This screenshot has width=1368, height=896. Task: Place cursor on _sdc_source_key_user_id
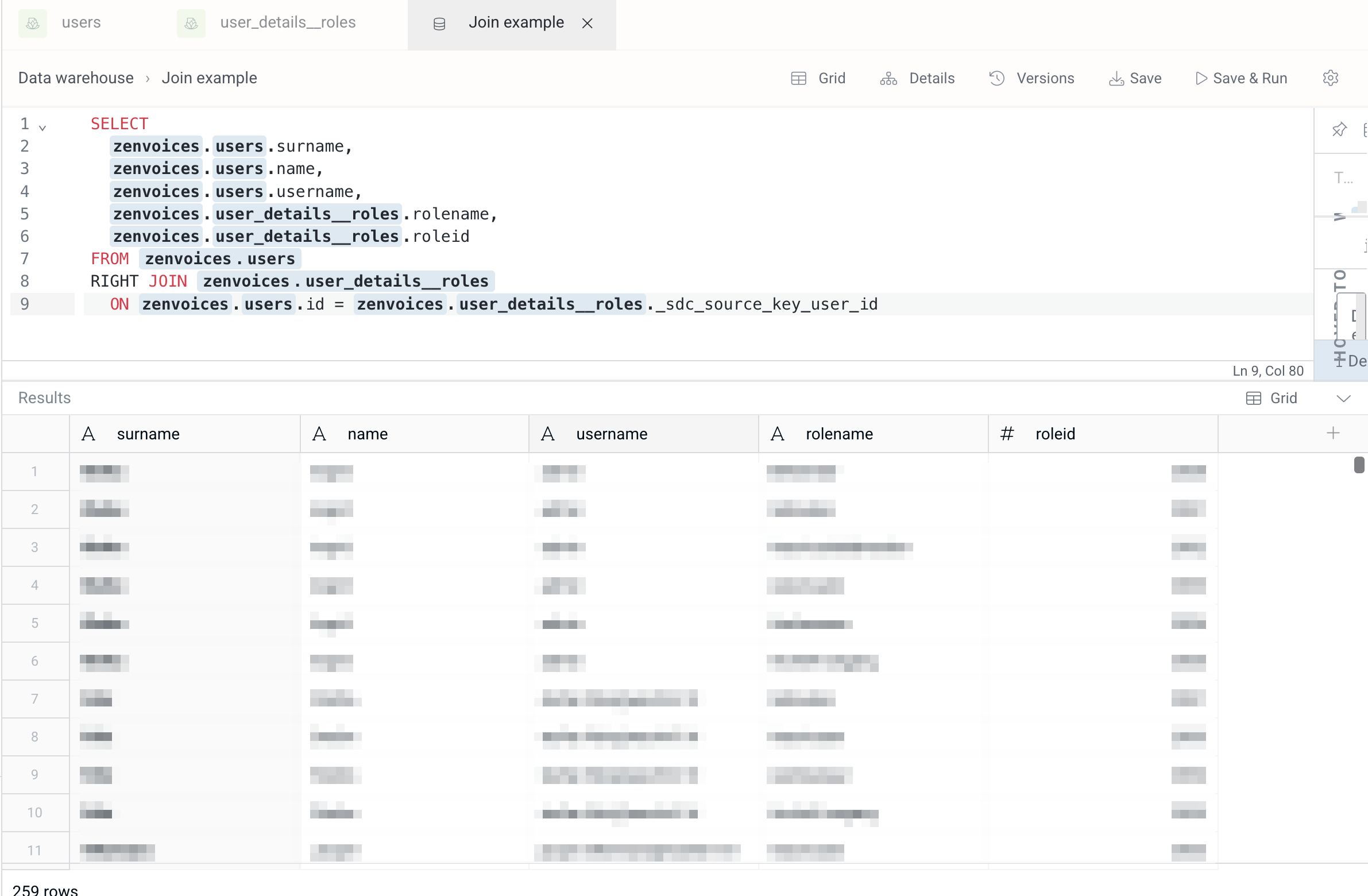click(767, 304)
